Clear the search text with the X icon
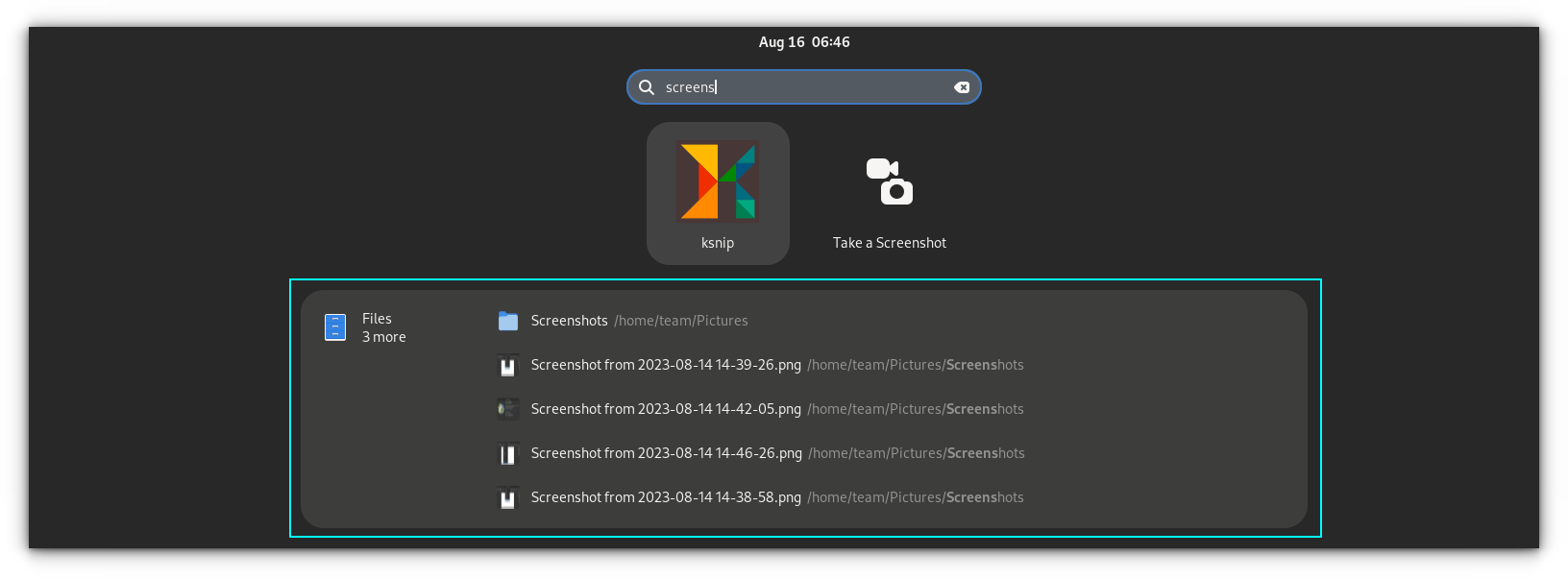The width and height of the screenshot is (1568, 579). 961,87
